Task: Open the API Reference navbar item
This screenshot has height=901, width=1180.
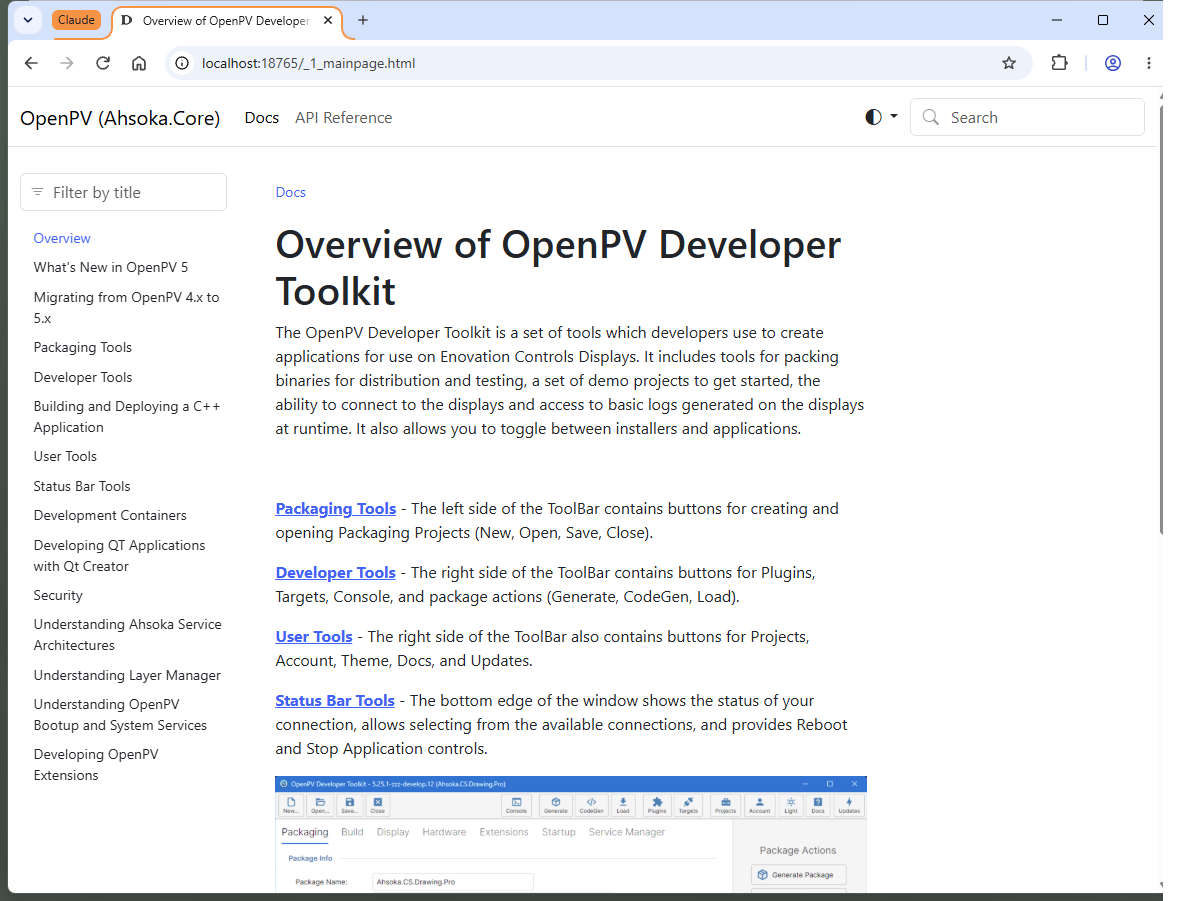Action: click(344, 118)
